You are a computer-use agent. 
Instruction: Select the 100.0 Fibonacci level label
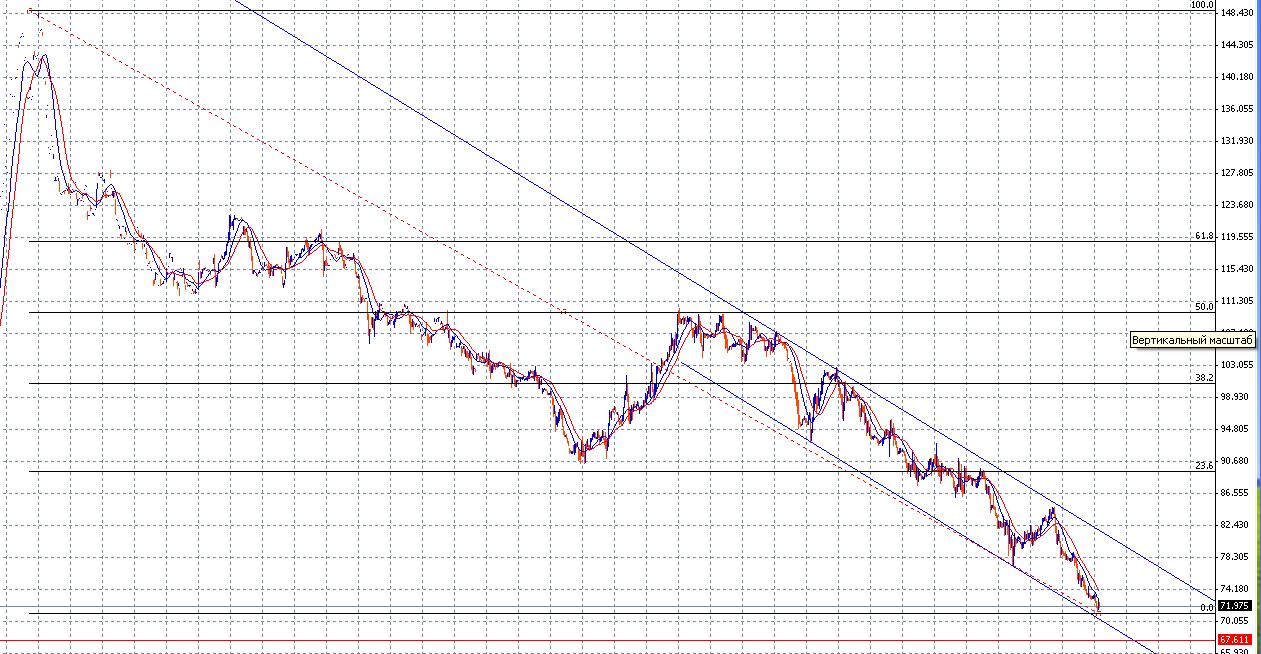pyautogui.click(x=1202, y=5)
